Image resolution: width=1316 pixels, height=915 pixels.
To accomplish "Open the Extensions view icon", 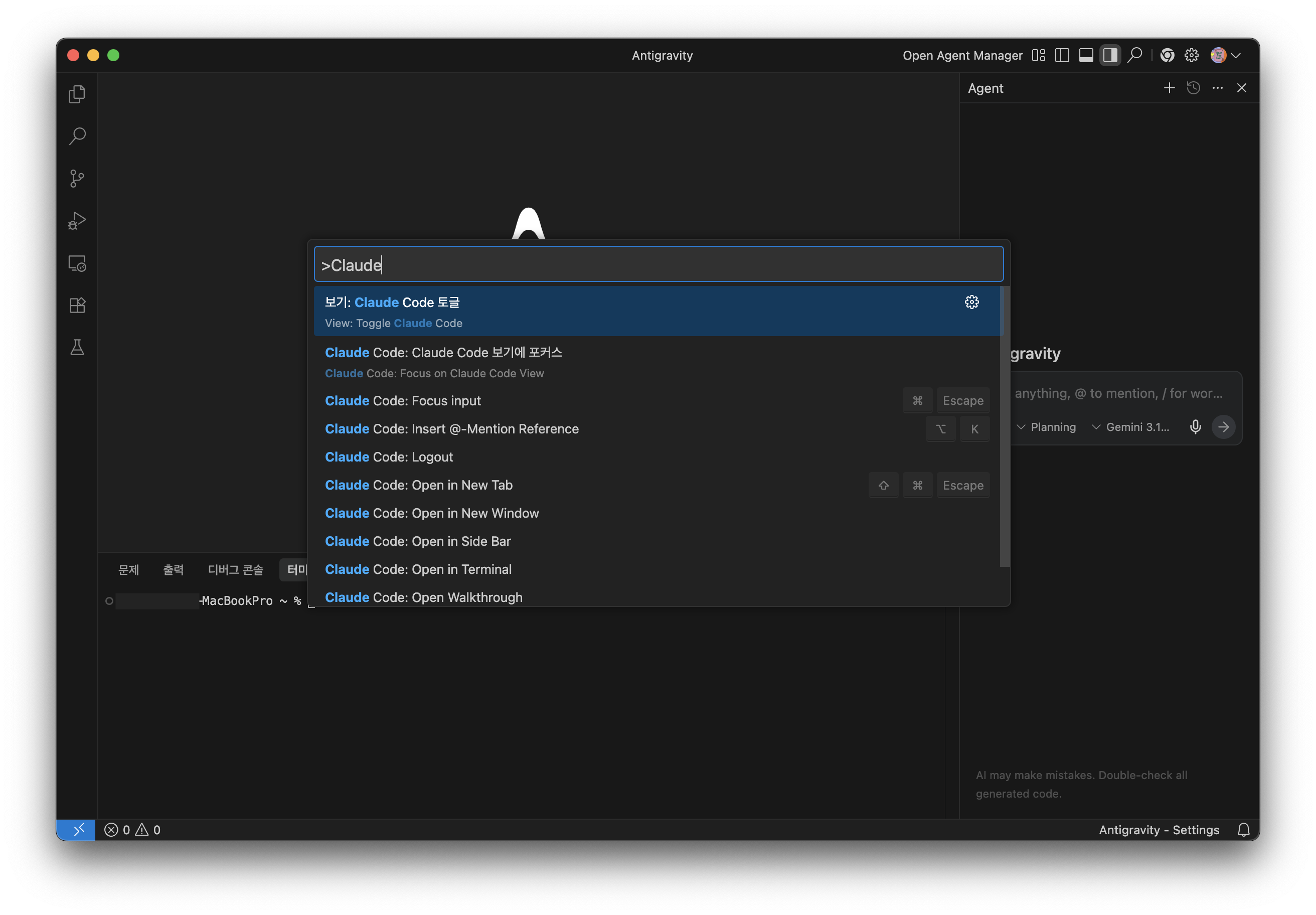I will tap(77, 305).
